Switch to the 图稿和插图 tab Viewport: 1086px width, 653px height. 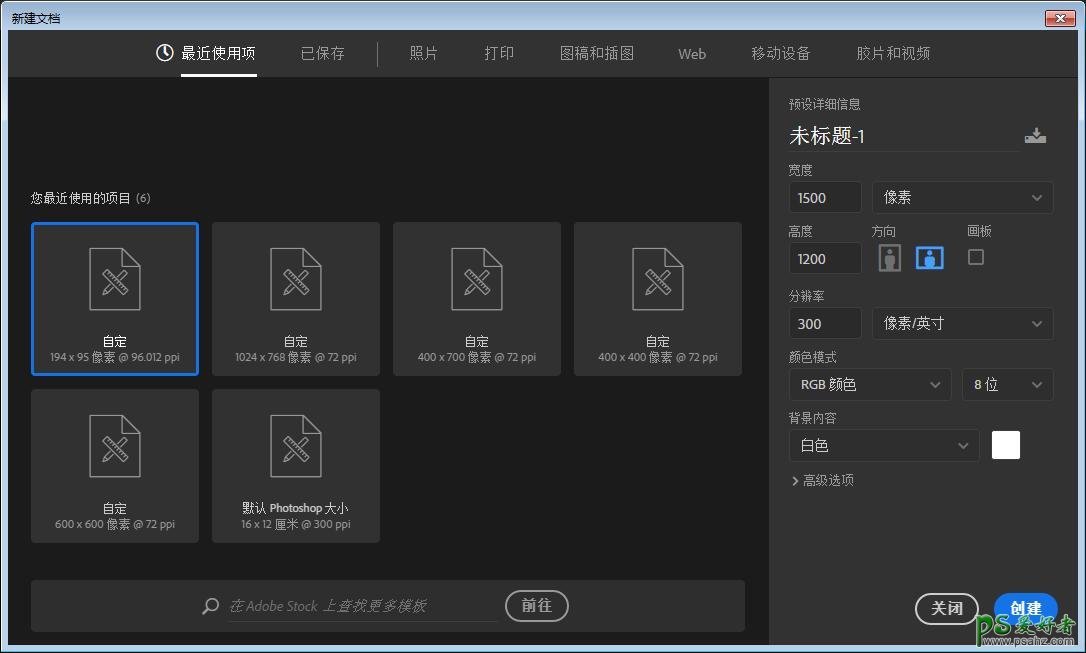point(597,53)
